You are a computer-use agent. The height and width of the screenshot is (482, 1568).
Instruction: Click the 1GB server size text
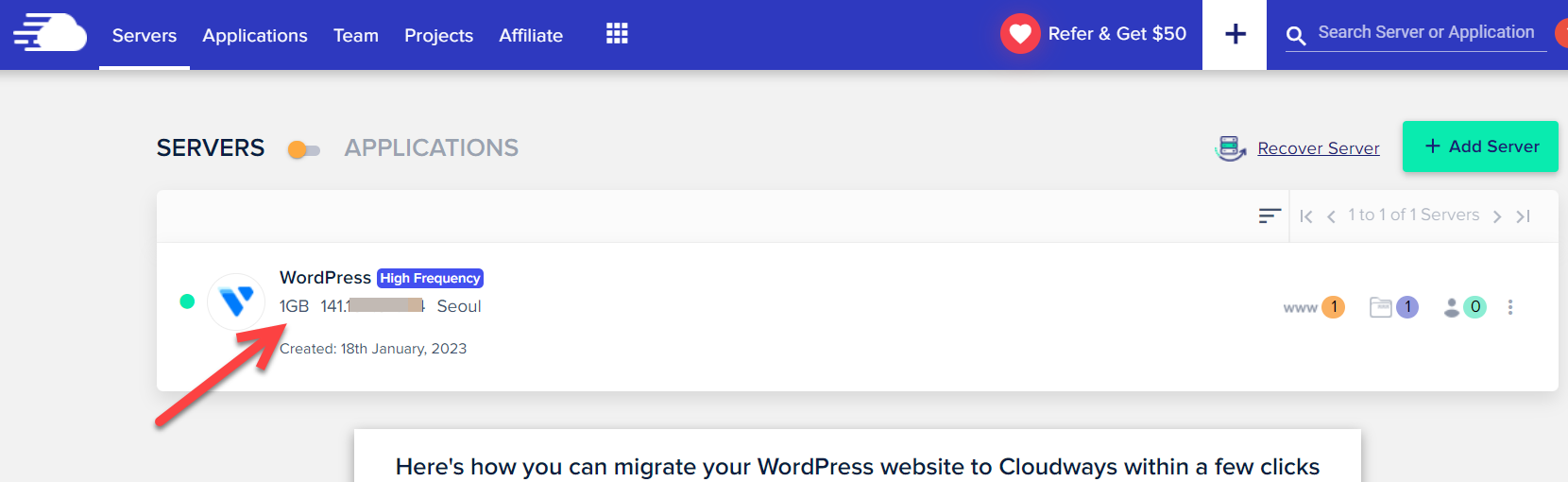click(294, 306)
